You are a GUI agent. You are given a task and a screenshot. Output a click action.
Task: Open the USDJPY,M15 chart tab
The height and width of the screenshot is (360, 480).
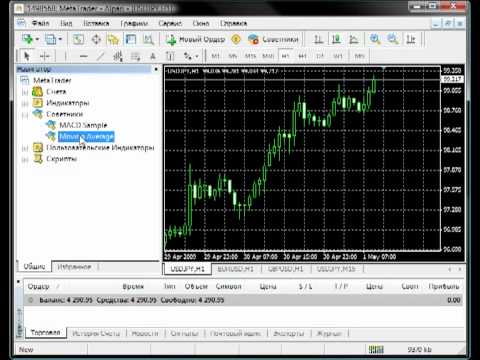(336, 269)
